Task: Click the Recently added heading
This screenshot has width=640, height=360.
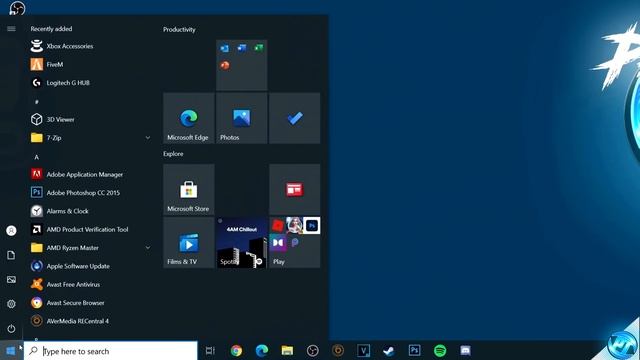Action: [x=51, y=29]
